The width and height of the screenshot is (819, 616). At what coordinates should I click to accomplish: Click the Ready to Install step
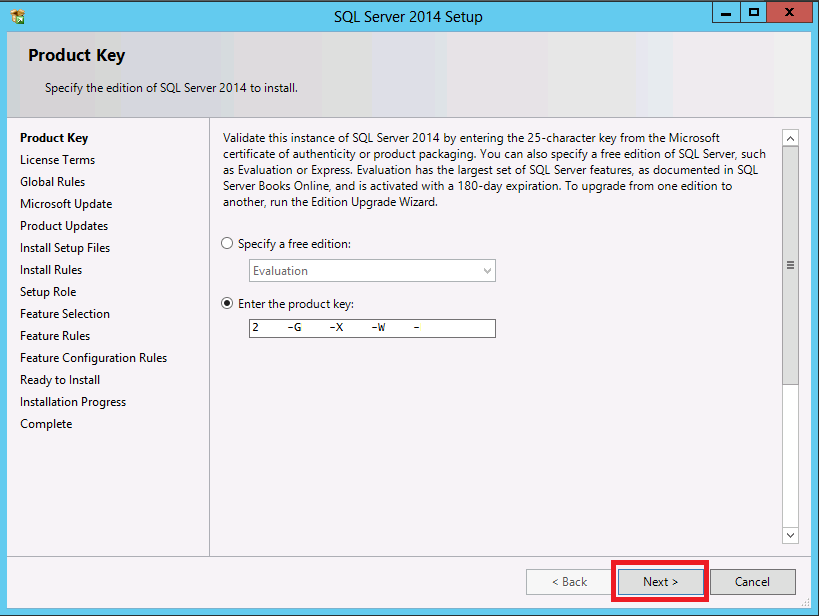(x=60, y=380)
